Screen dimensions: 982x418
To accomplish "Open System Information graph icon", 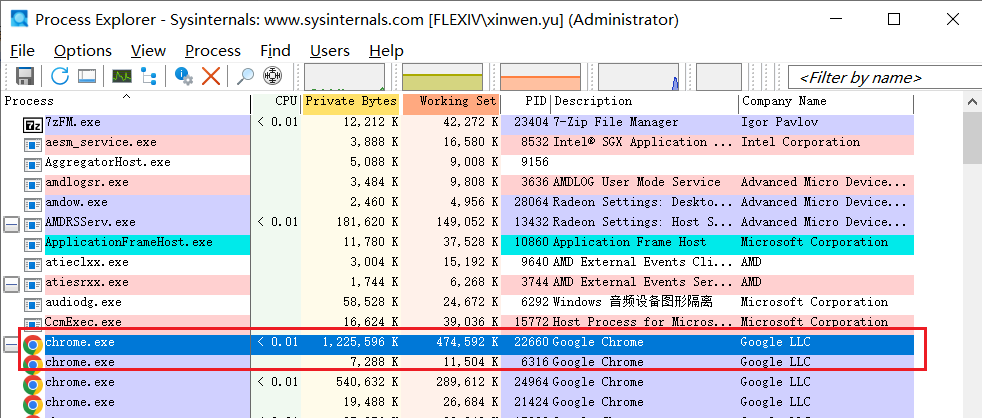I will point(122,77).
